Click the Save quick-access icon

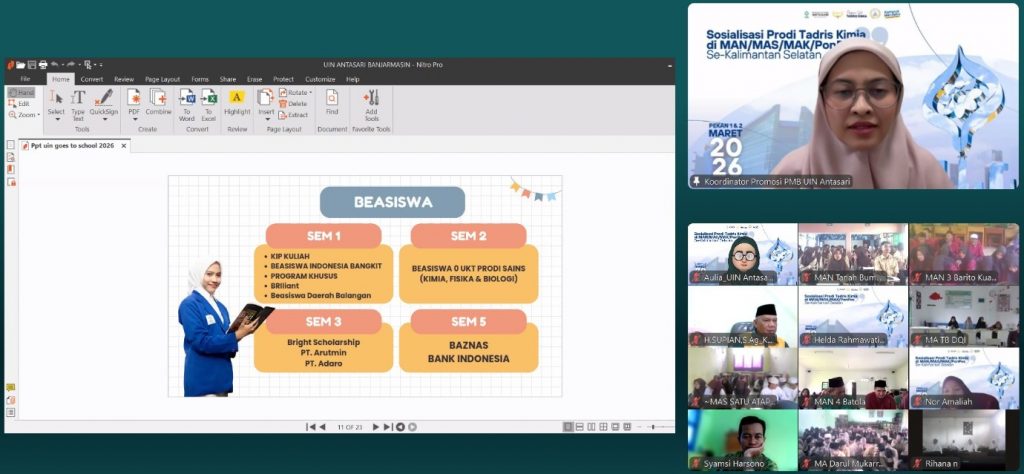tap(32, 65)
